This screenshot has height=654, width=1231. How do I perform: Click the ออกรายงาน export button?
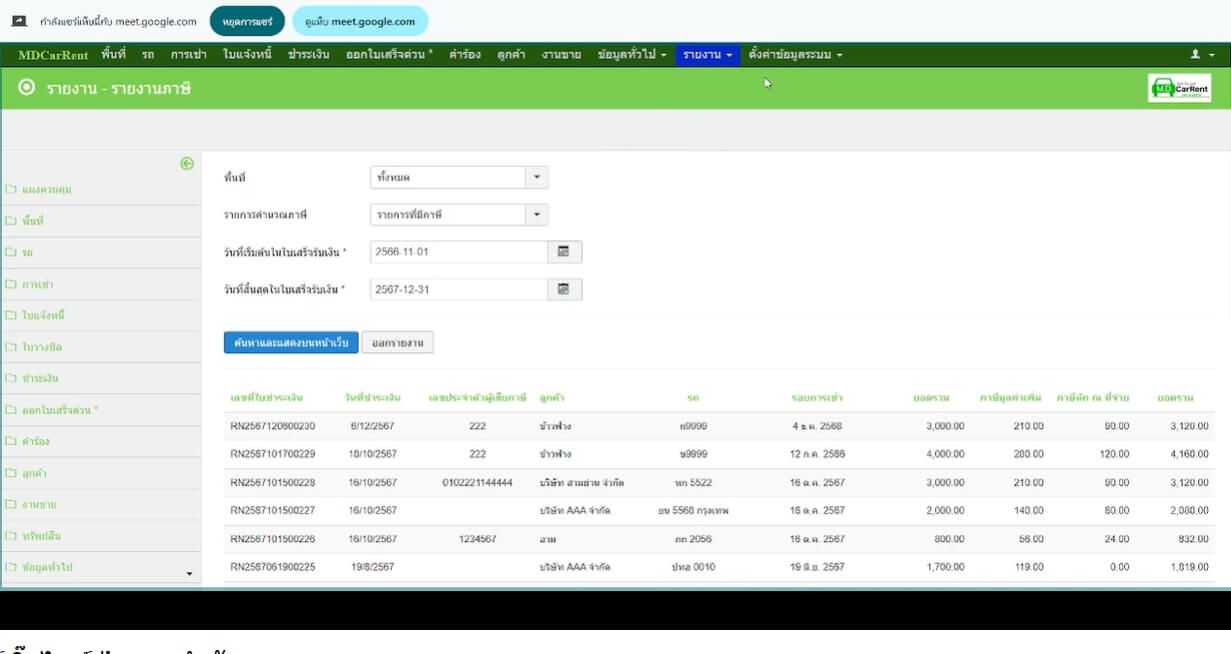(x=397, y=343)
